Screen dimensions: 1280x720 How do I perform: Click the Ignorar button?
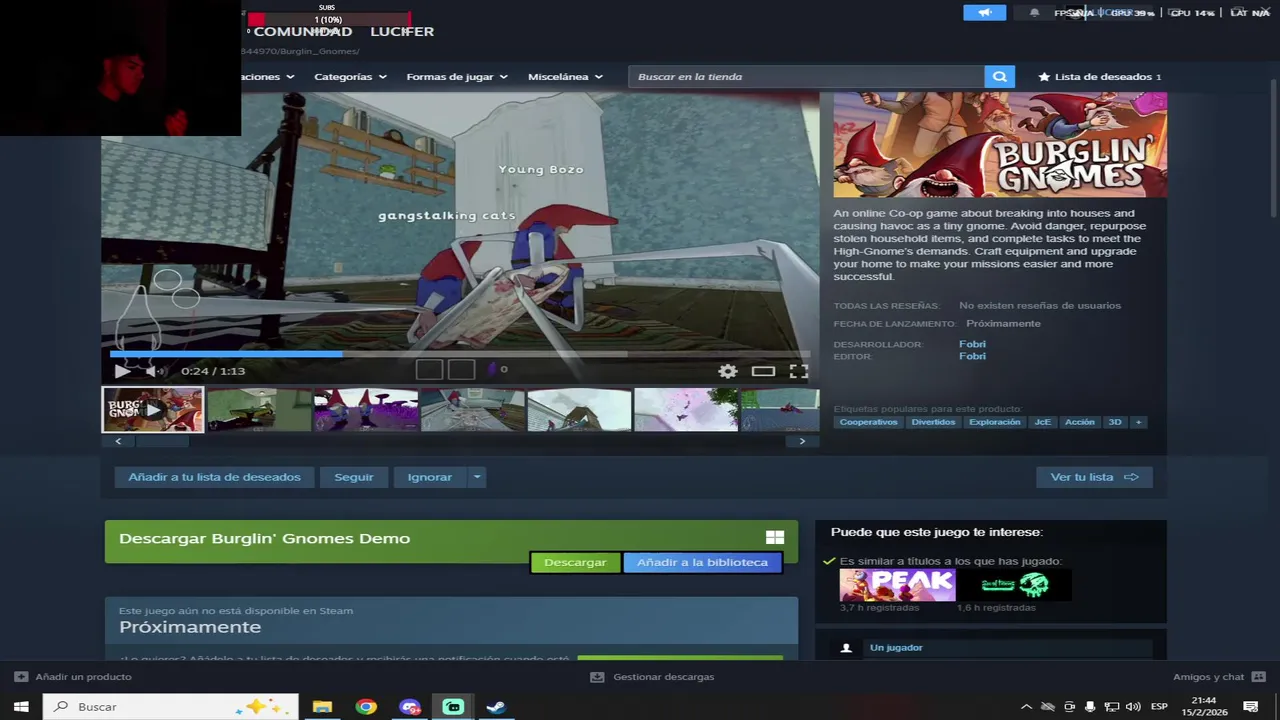tap(430, 477)
